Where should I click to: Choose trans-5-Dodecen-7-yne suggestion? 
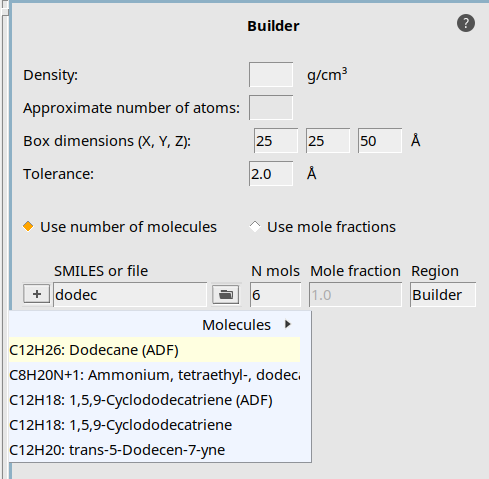click(155, 450)
